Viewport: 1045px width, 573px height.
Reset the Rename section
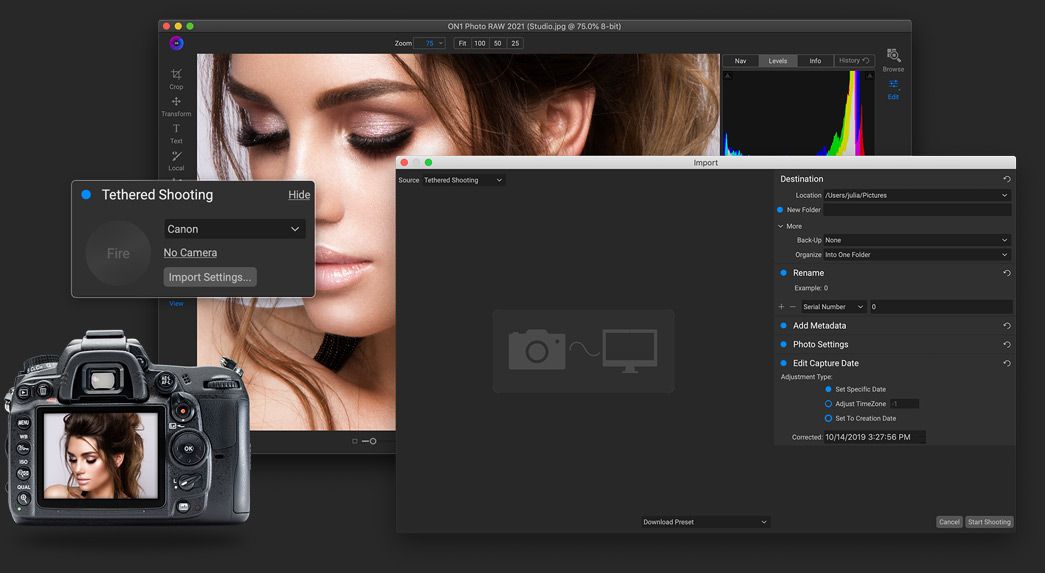[1006, 273]
